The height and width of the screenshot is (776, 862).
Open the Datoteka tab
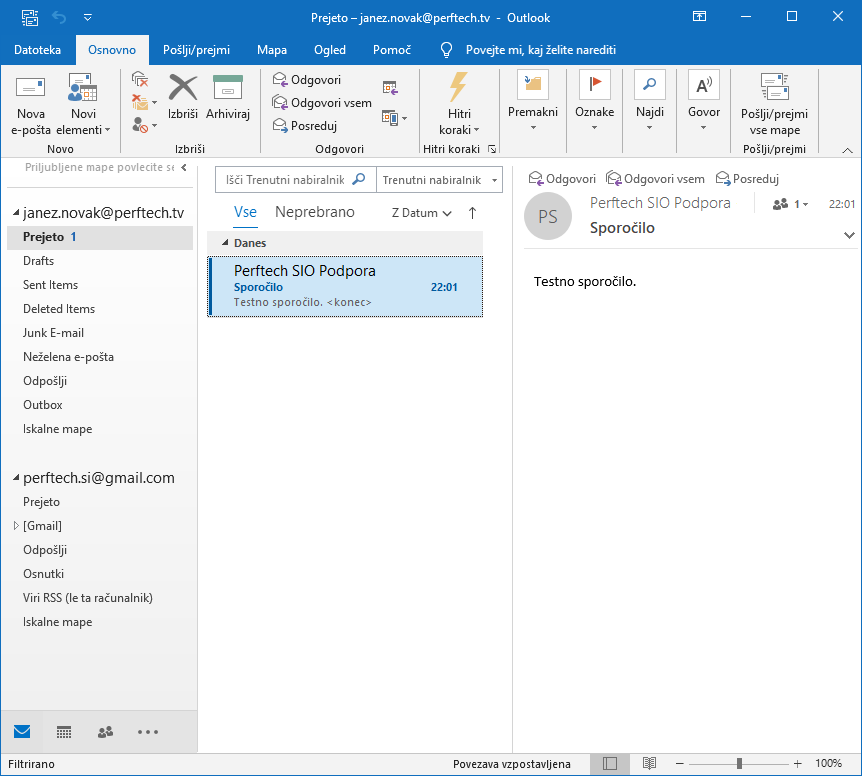[x=37, y=50]
